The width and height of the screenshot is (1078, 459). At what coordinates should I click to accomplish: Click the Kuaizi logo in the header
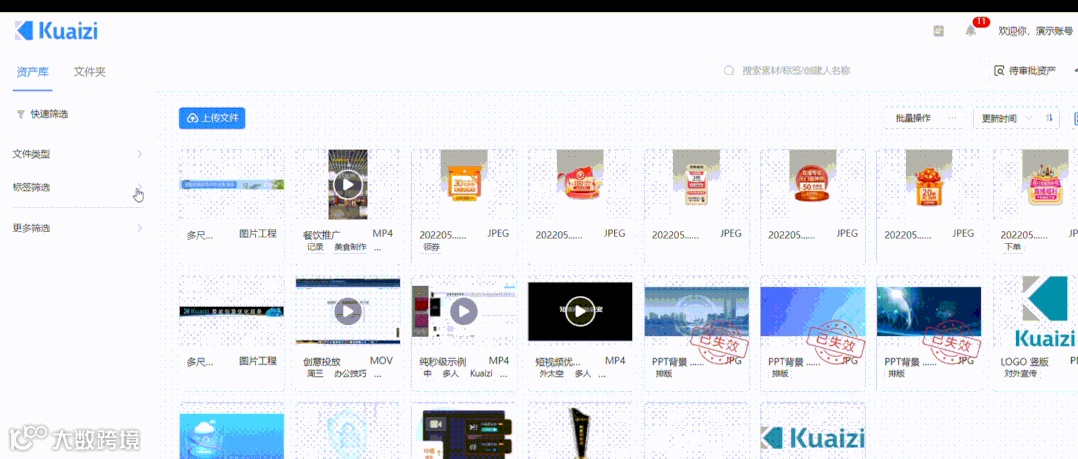56,30
